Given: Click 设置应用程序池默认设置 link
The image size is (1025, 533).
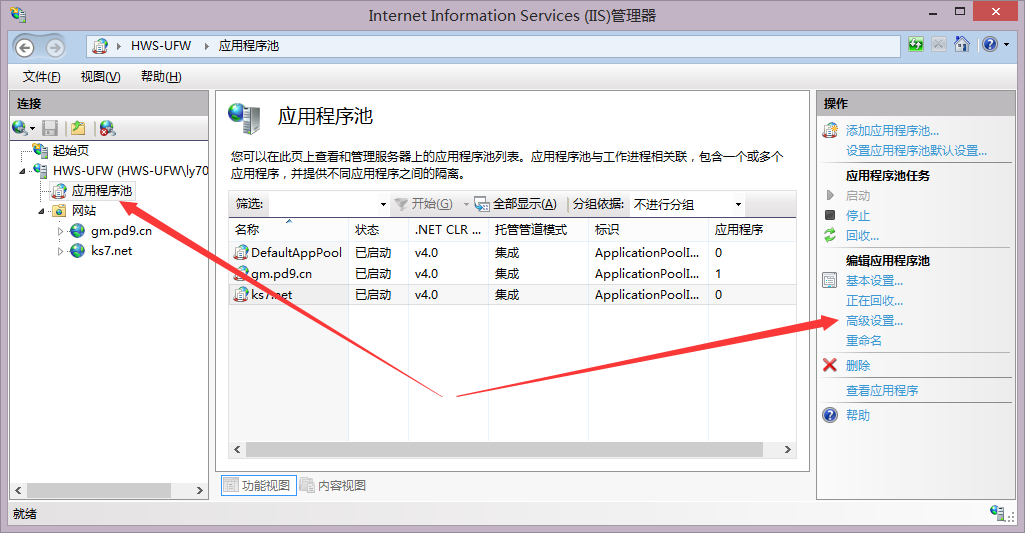Looking at the screenshot, I should click(916, 150).
